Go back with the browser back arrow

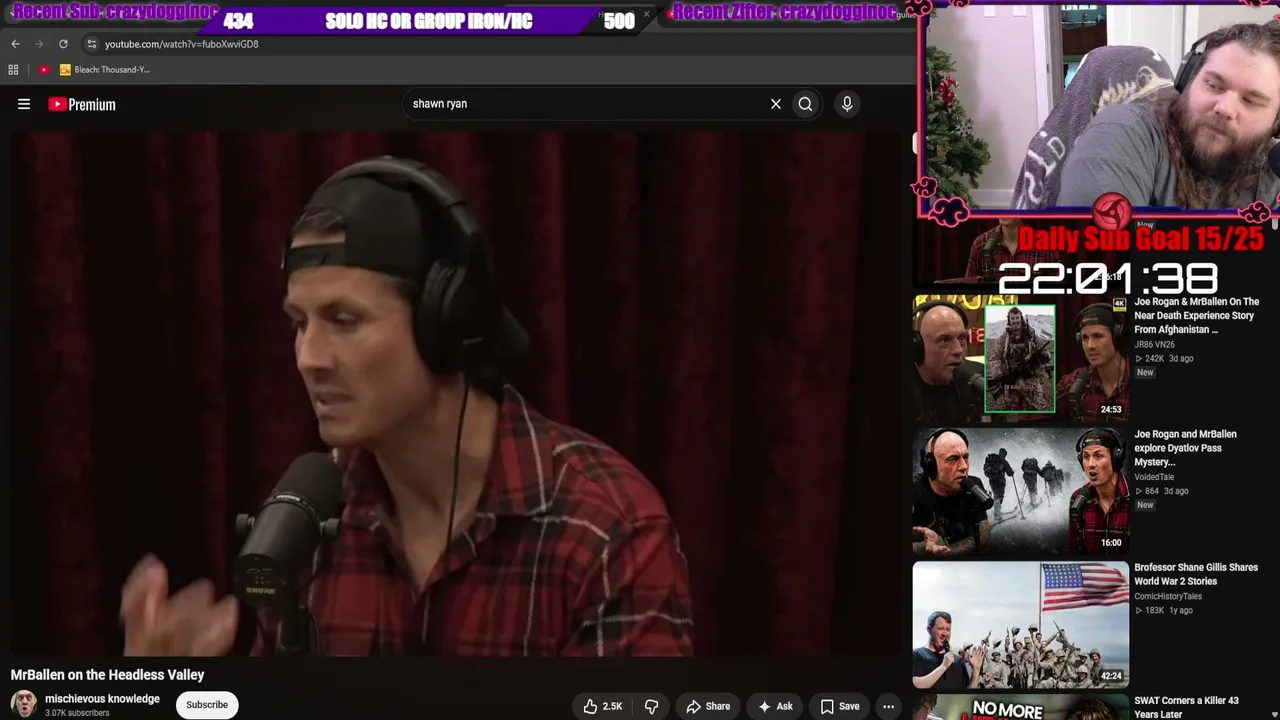15,44
